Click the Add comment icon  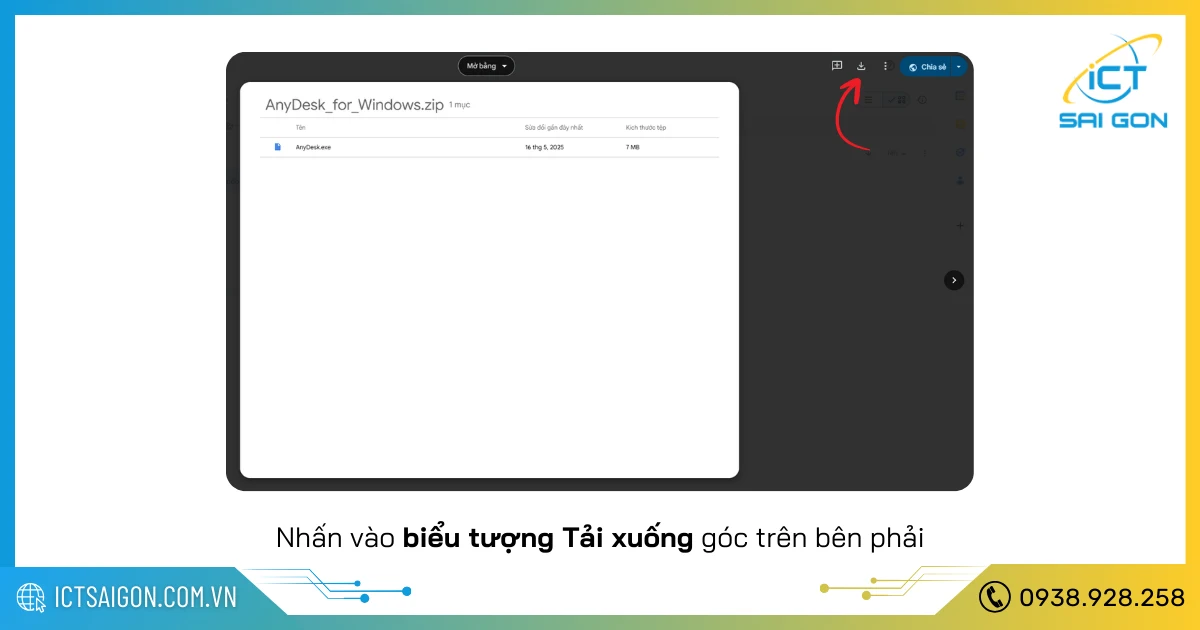[x=837, y=66]
